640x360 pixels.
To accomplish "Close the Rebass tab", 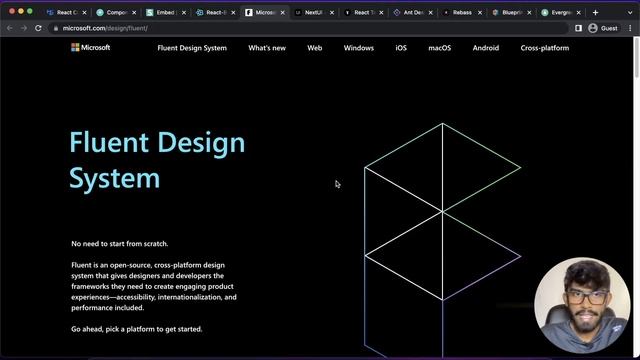I will (480, 13).
